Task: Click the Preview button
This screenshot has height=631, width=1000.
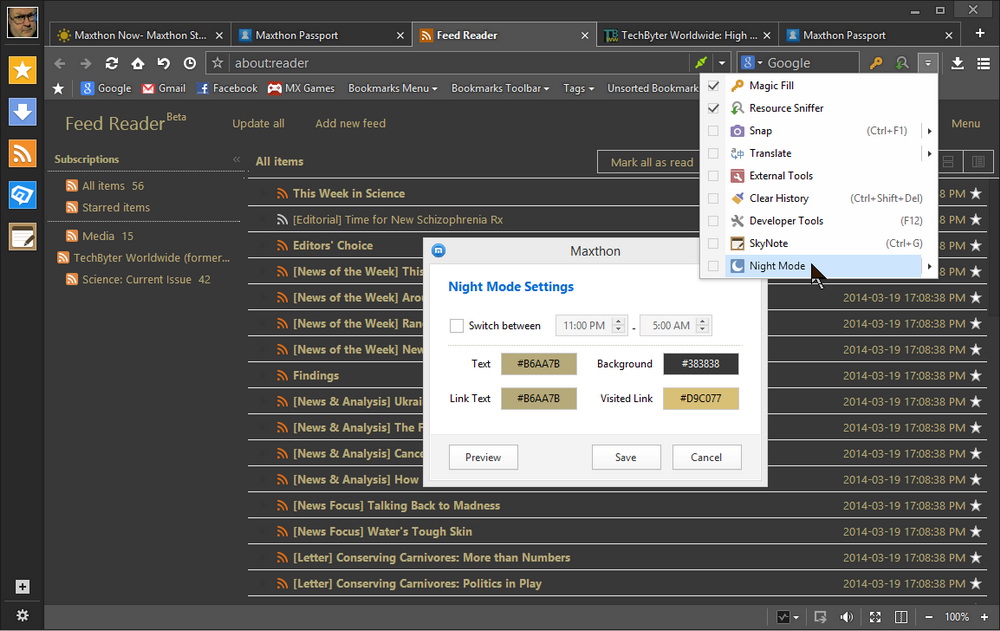Action: [483, 457]
